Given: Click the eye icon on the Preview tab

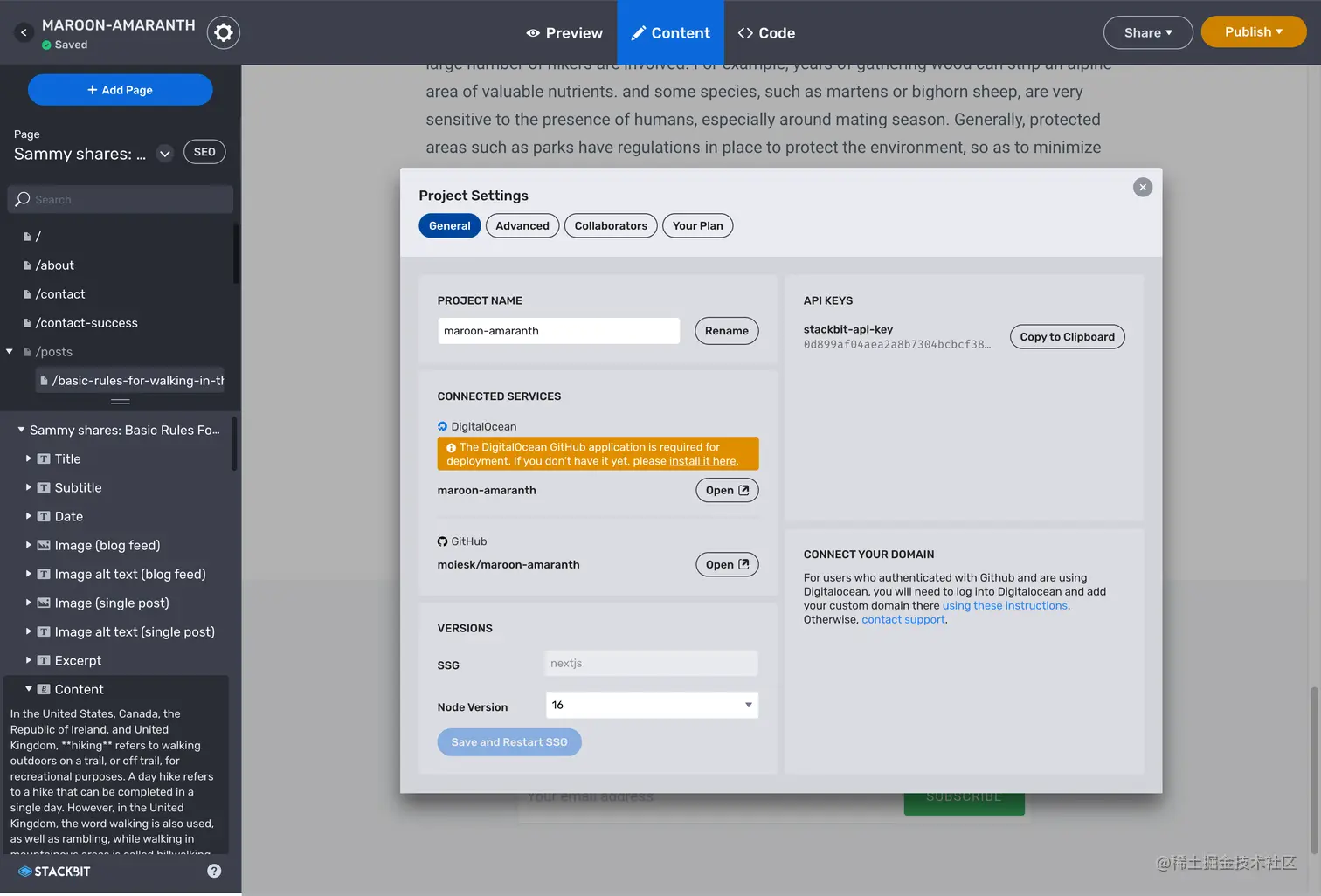Looking at the screenshot, I should tap(533, 32).
